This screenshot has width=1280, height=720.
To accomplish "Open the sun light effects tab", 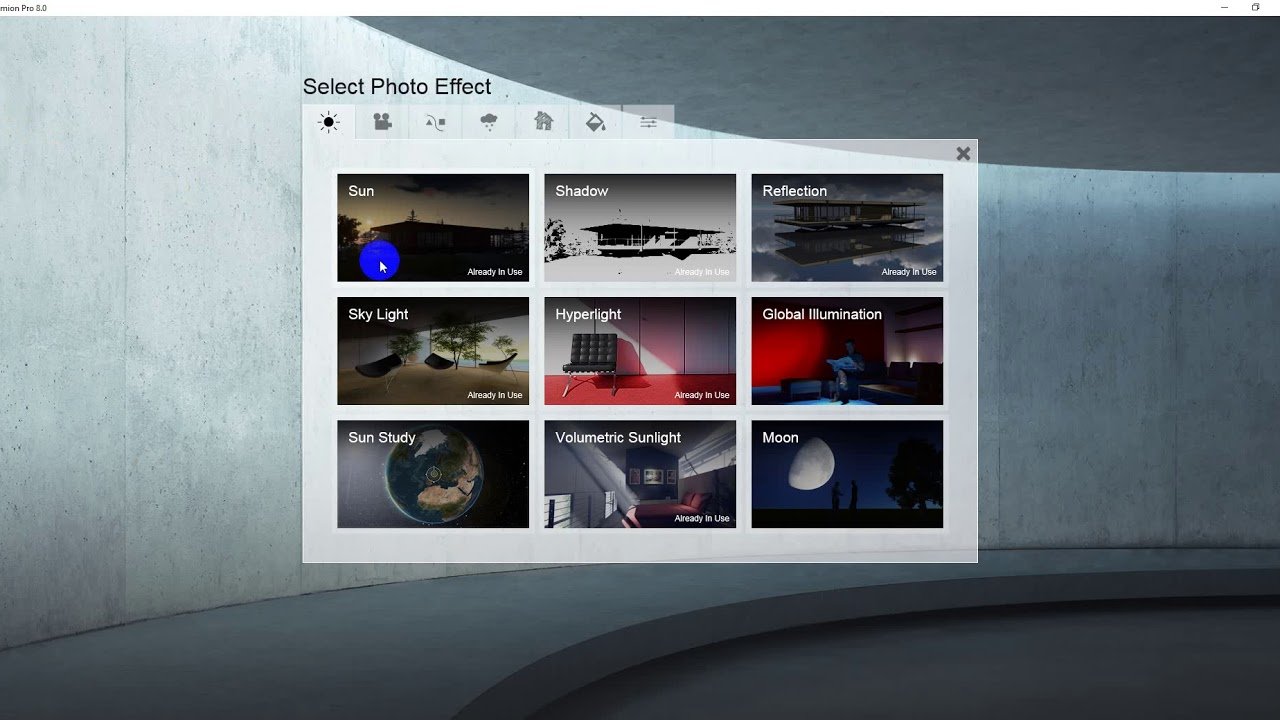I will pos(329,123).
